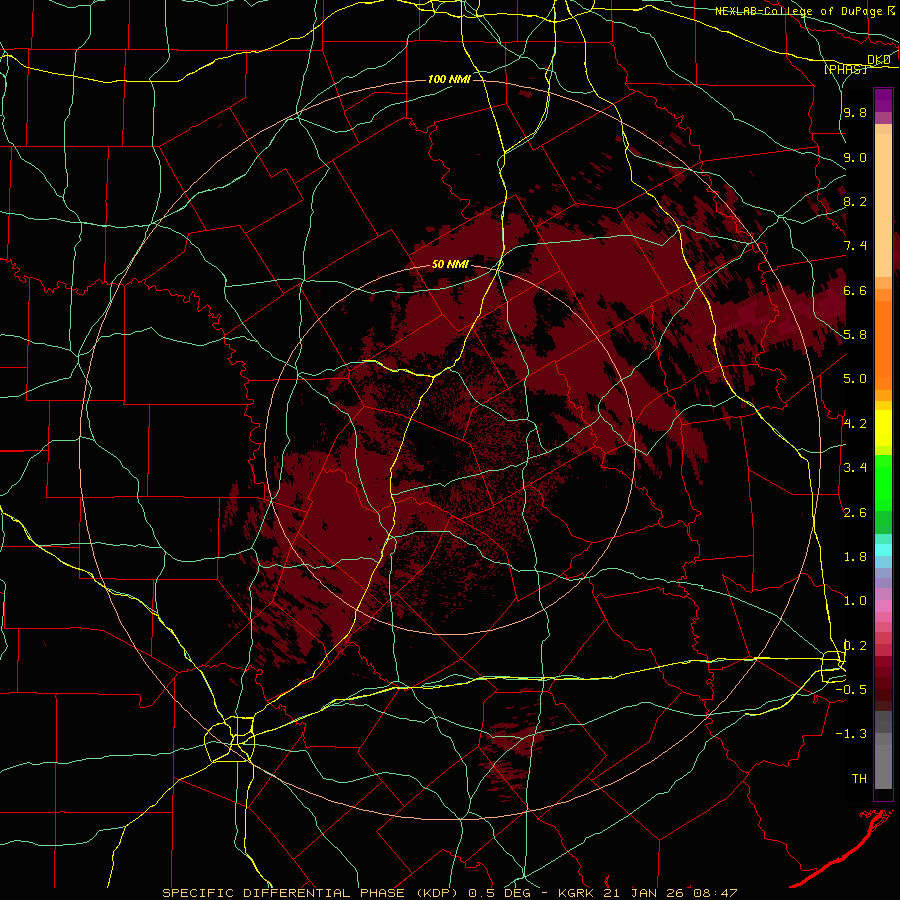The width and height of the screenshot is (900, 900).
Task: Click the purple swatch topping the color bar
Action: (883, 100)
